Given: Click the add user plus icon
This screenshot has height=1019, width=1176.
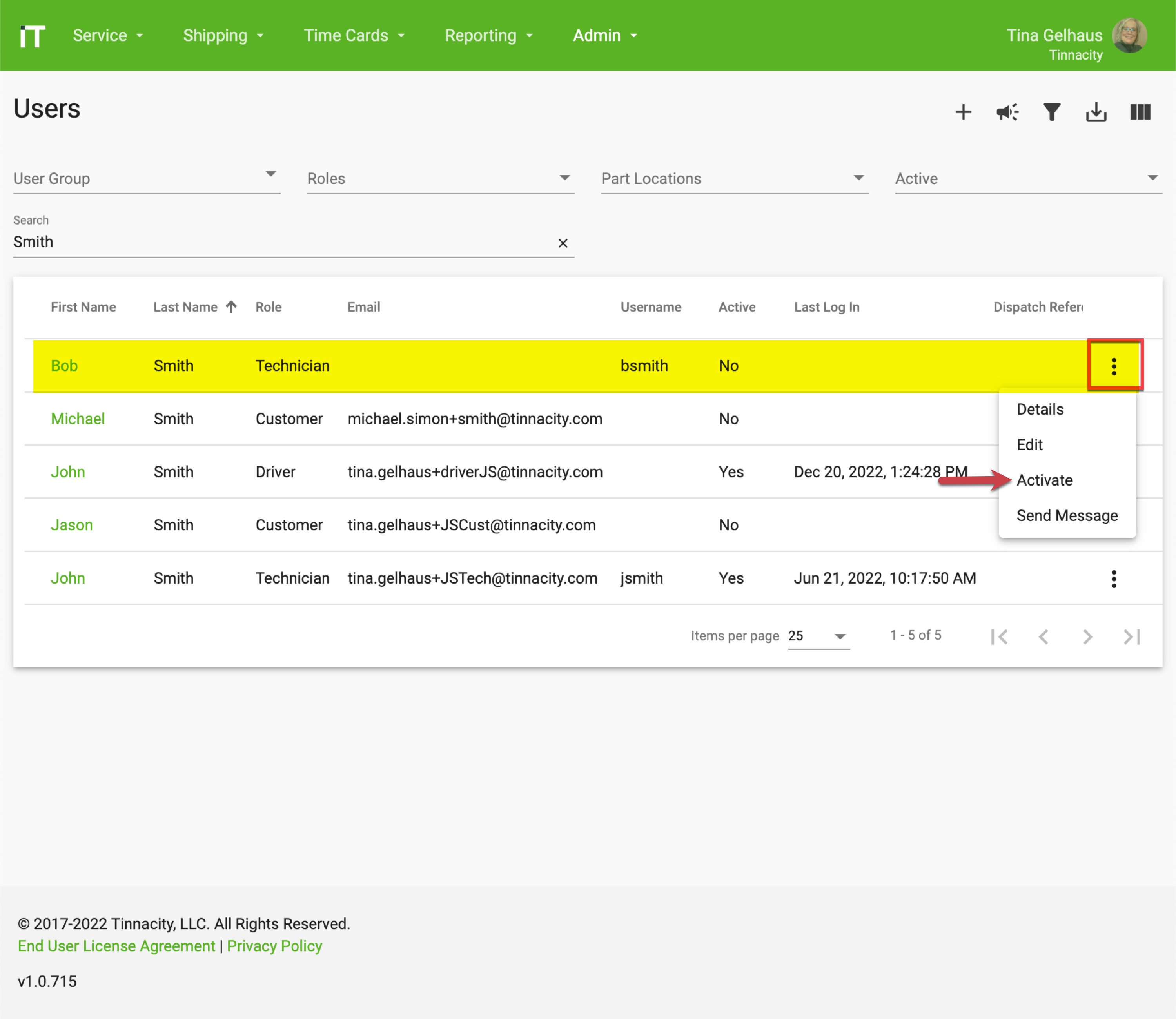Looking at the screenshot, I should coord(963,112).
